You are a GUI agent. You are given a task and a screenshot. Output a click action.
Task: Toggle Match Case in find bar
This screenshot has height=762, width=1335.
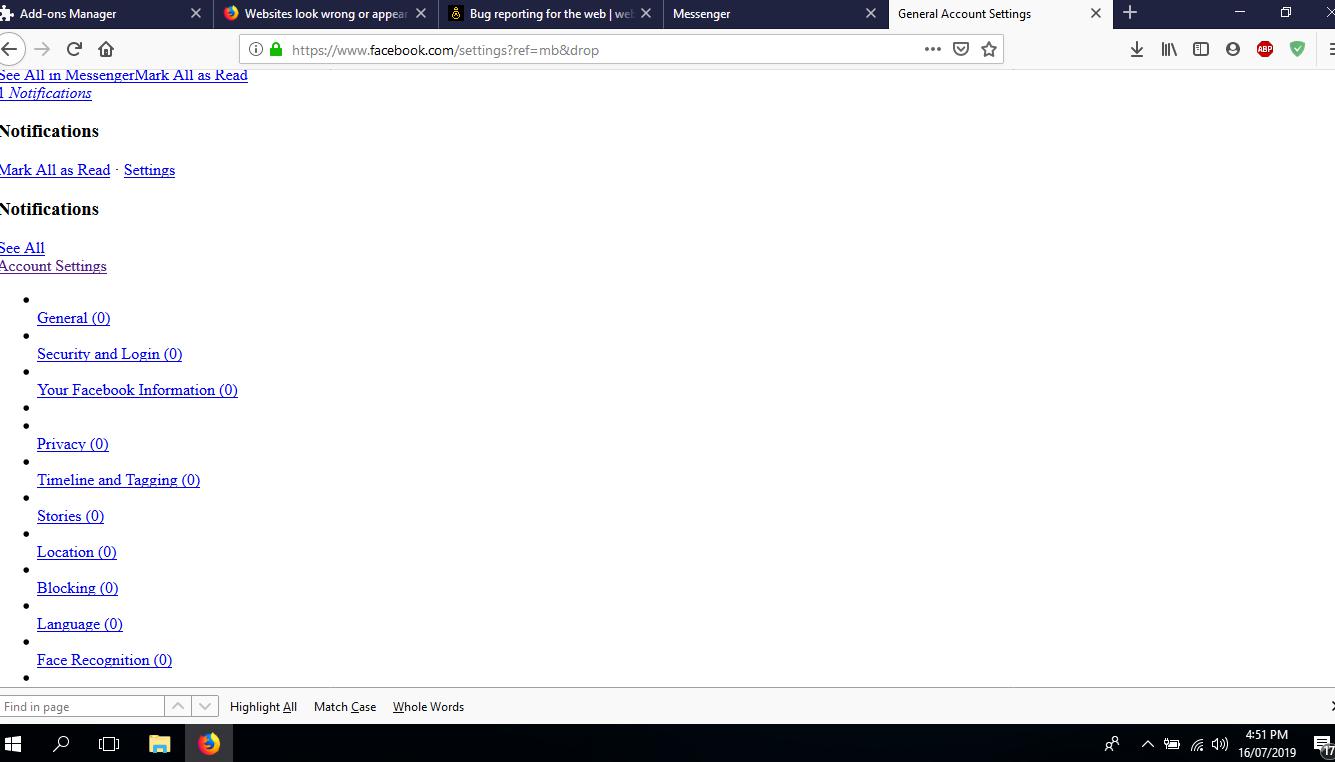tap(345, 706)
